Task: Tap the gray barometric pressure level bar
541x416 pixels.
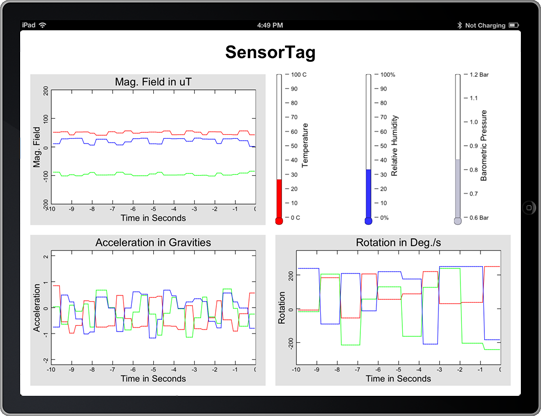Action: (458, 189)
